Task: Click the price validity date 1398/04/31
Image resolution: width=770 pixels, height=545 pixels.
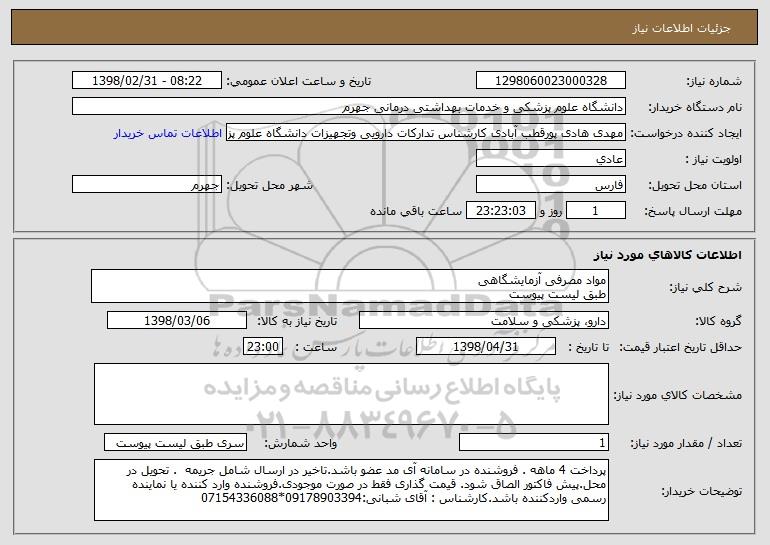Action: (486, 347)
